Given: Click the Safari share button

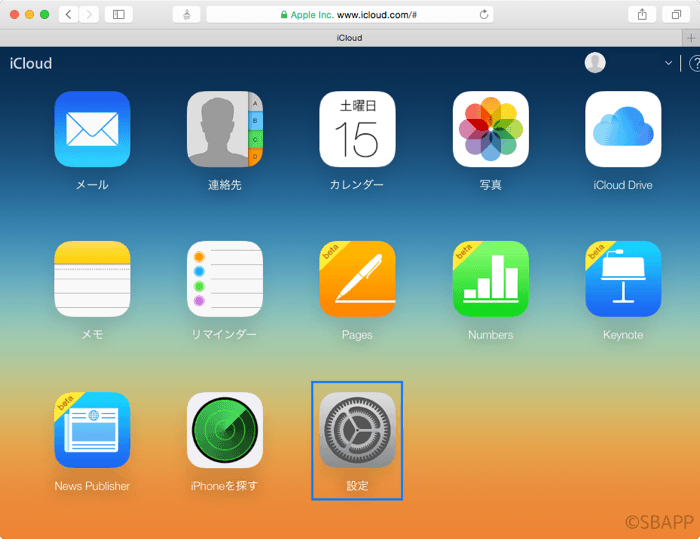Looking at the screenshot, I should (x=641, y=14).
